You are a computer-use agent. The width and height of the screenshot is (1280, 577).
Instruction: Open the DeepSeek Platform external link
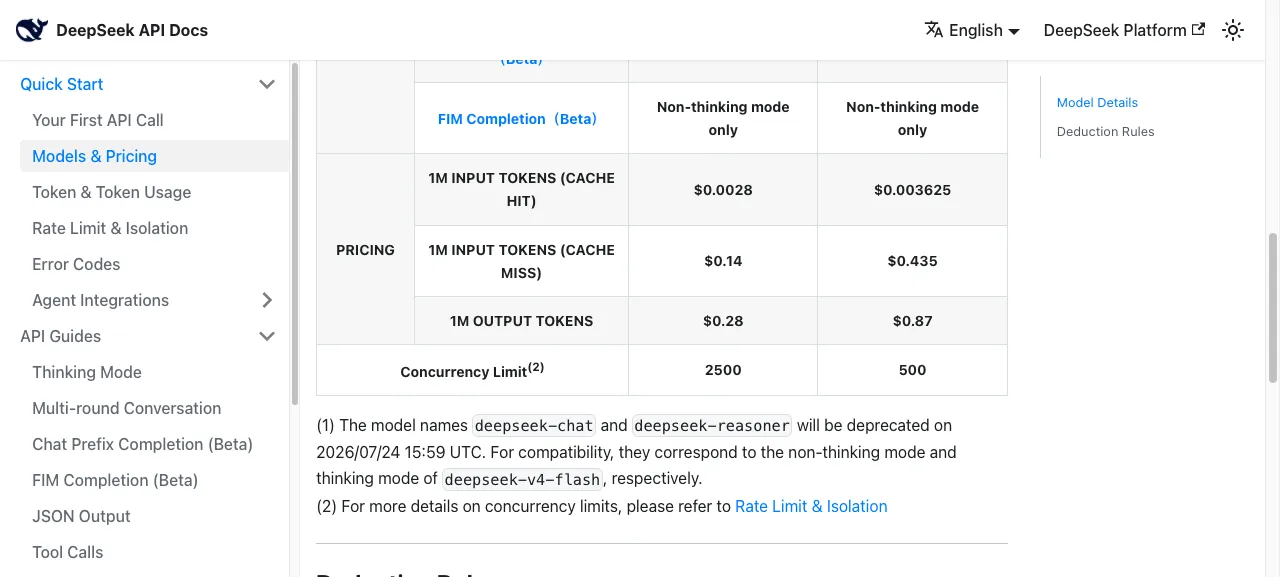(1124, 30)
